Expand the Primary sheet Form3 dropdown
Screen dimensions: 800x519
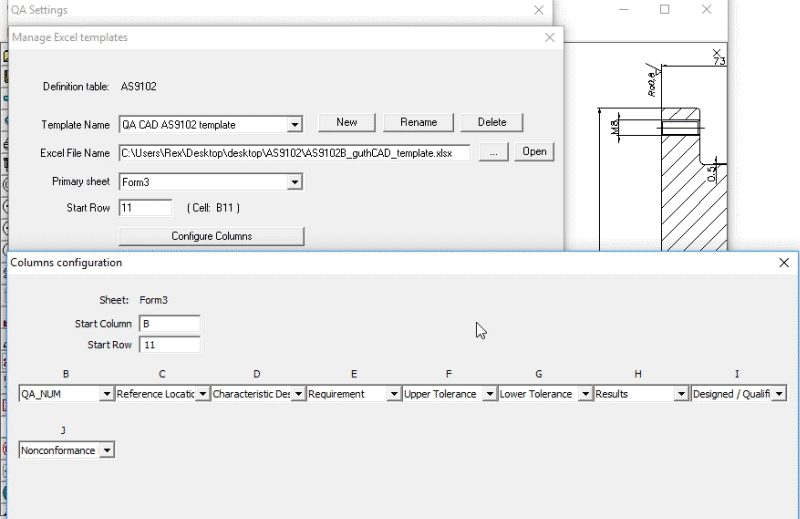pyautogui.click(x=294, y=182)
